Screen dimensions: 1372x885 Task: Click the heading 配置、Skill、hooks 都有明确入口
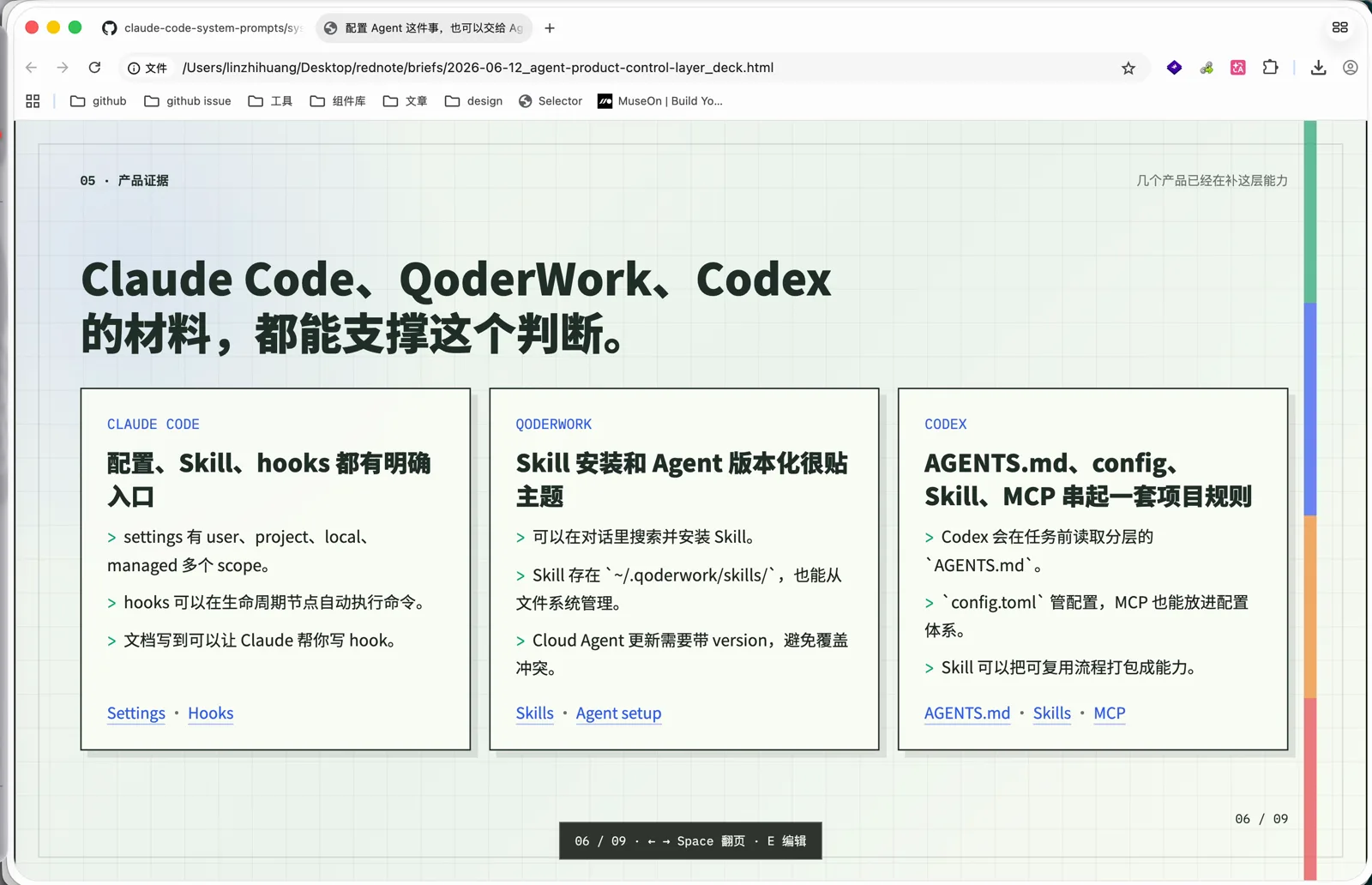pyautogui.click(x=269, y=479)
